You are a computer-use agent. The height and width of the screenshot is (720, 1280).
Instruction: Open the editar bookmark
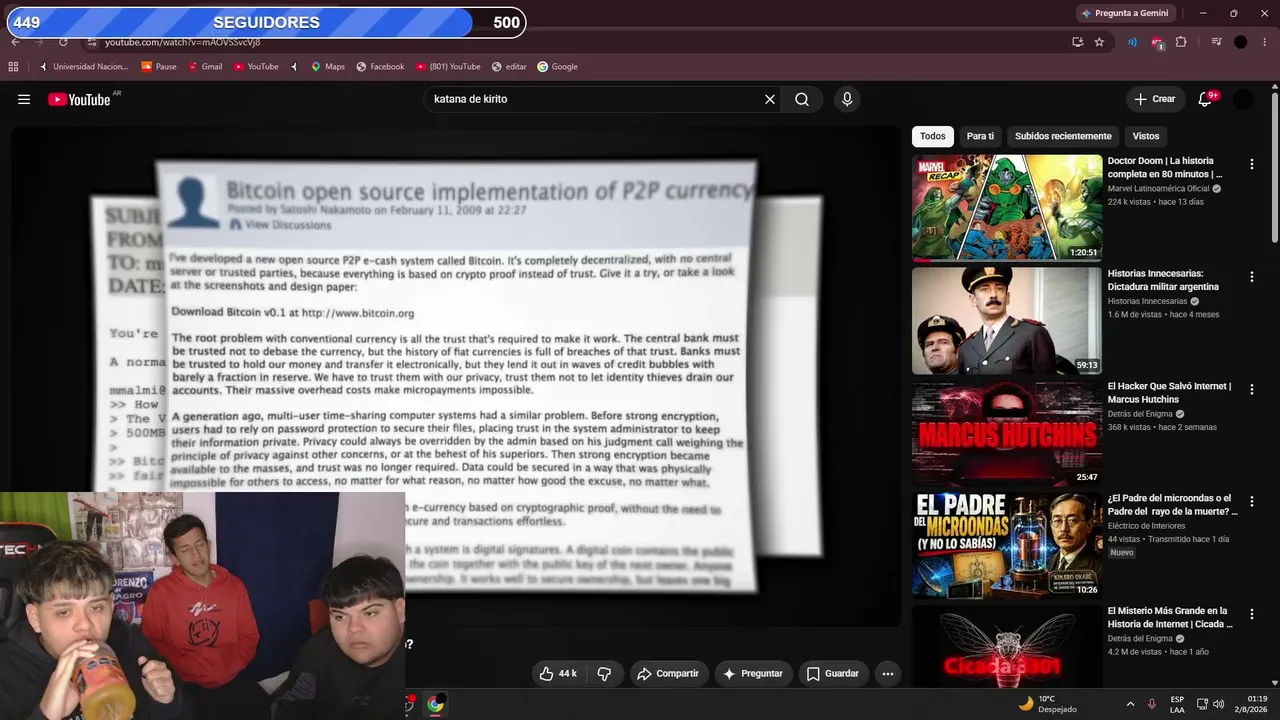coord(509,67)
